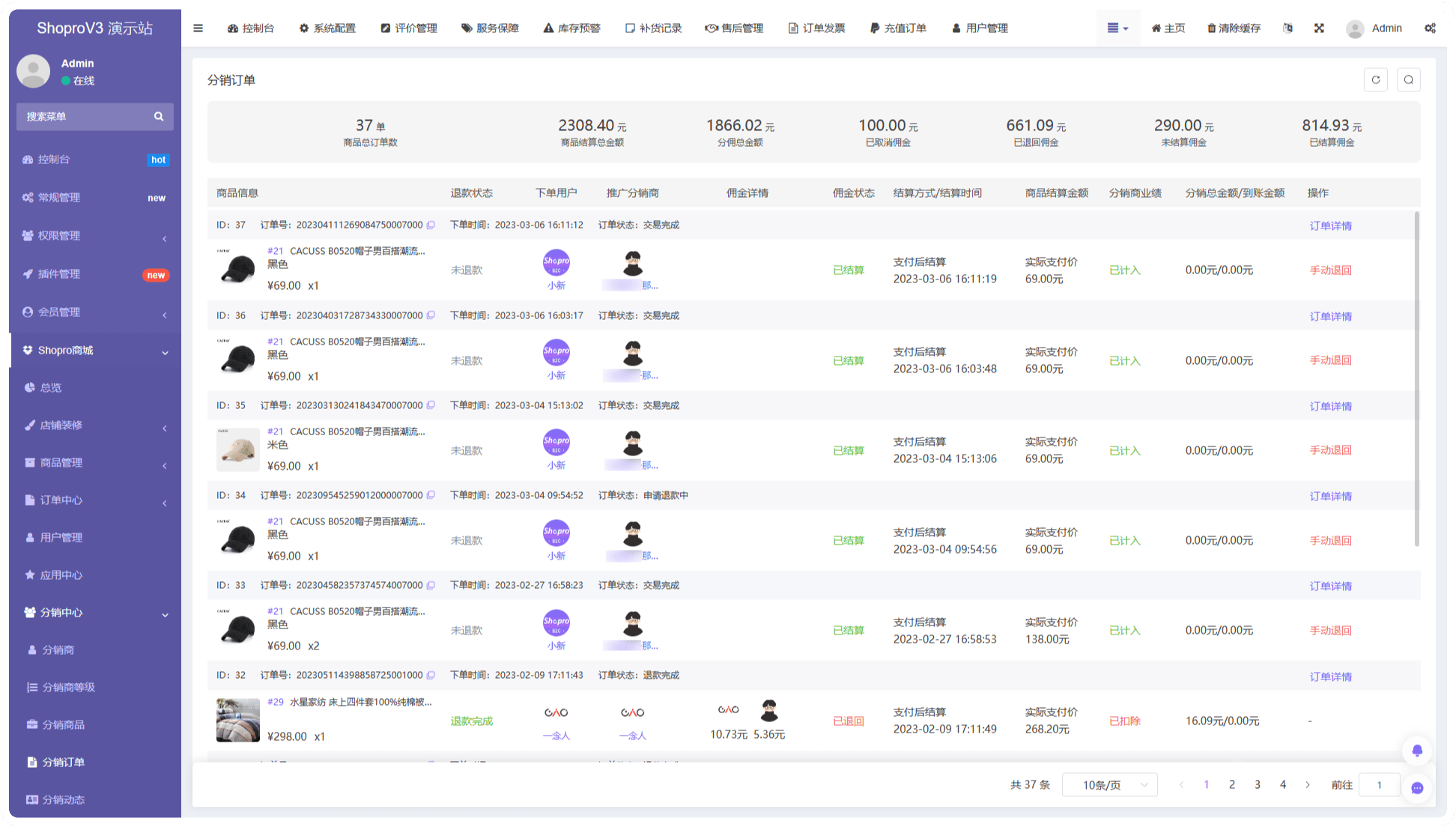Click the fullscreen icon in top bar
The height and width of the screenshot is (827, 1456).
click(1319, 28)
